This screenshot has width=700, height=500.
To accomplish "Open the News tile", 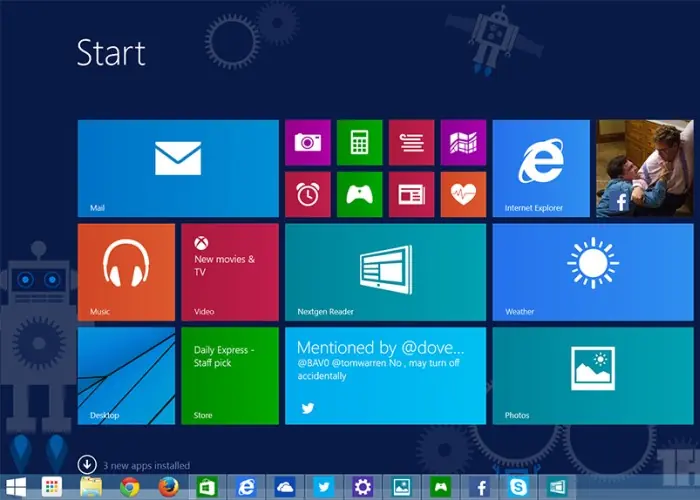I will (412, 195).
